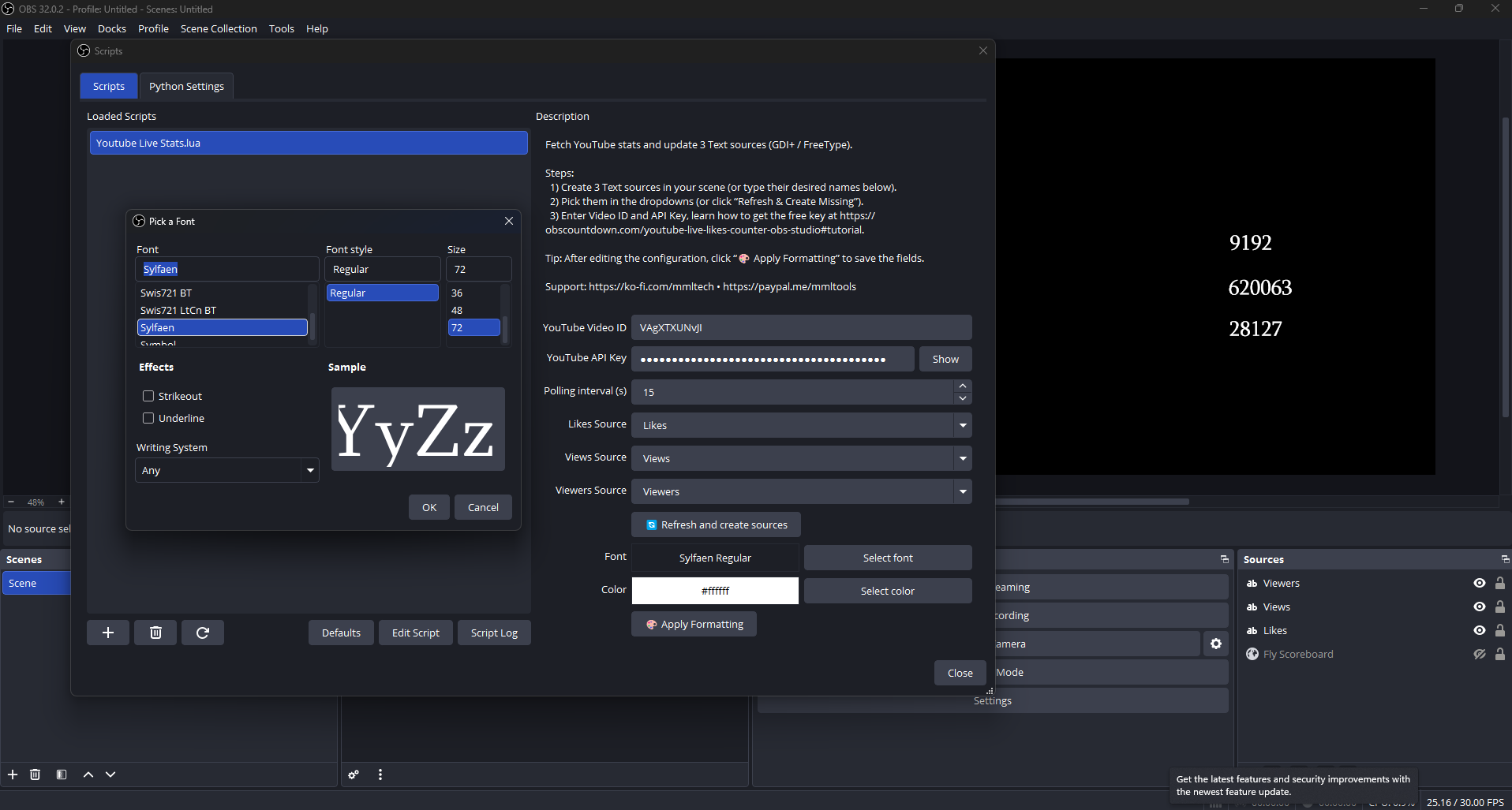Switch to the Python Settings tab
The width and height of the screenshot is (1512, 810).
[185, 86]
